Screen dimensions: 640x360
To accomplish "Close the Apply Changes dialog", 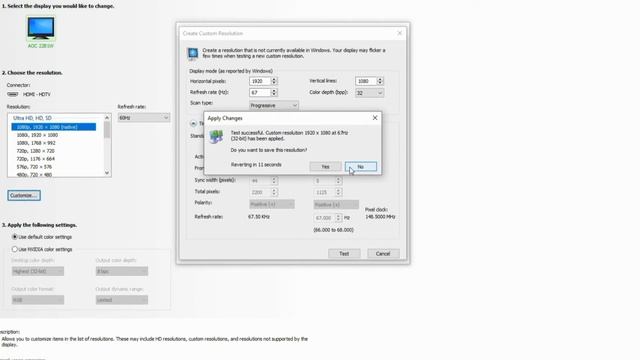I will tap(375, 118).
